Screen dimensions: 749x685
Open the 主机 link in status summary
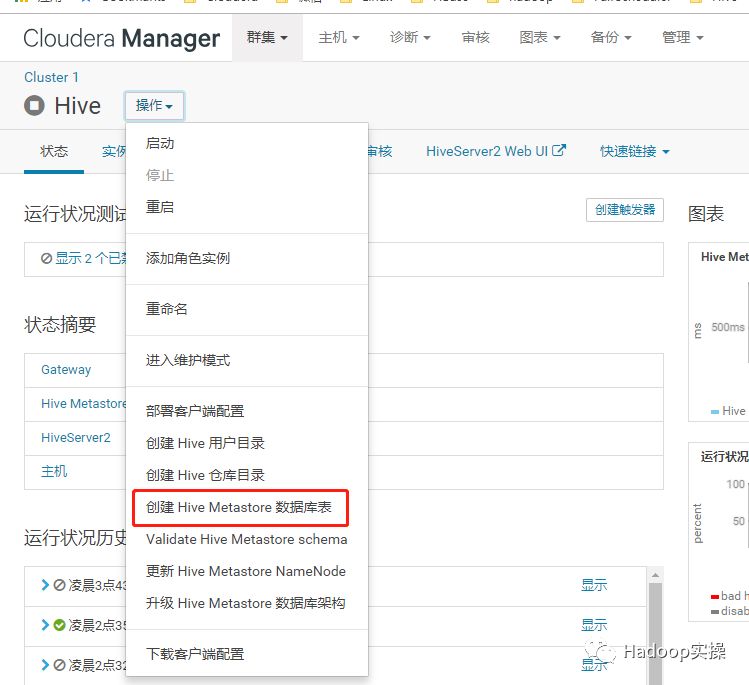pyautogui.click(x=54, y=471)
